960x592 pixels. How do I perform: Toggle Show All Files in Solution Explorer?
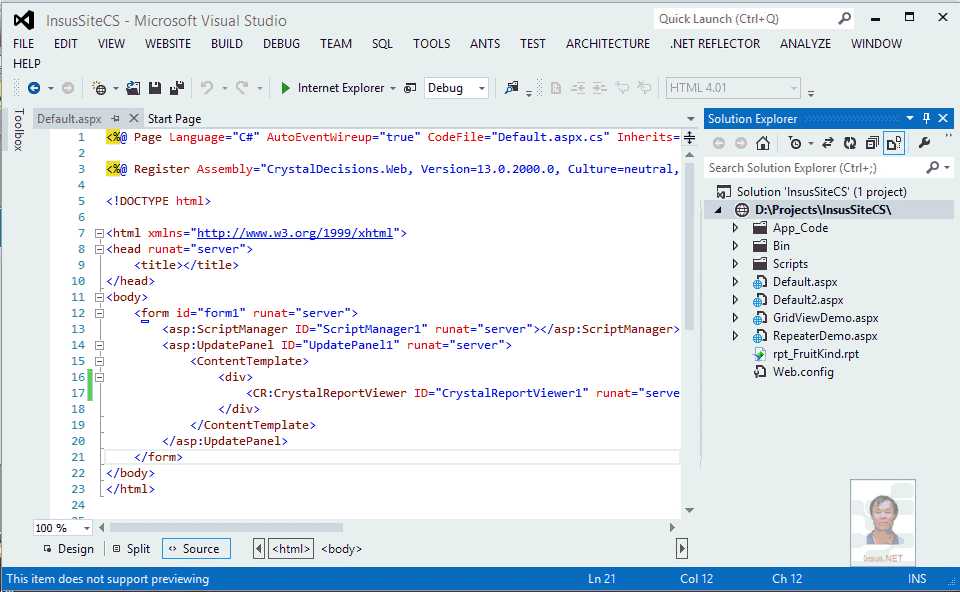click(x=893, y=143)
